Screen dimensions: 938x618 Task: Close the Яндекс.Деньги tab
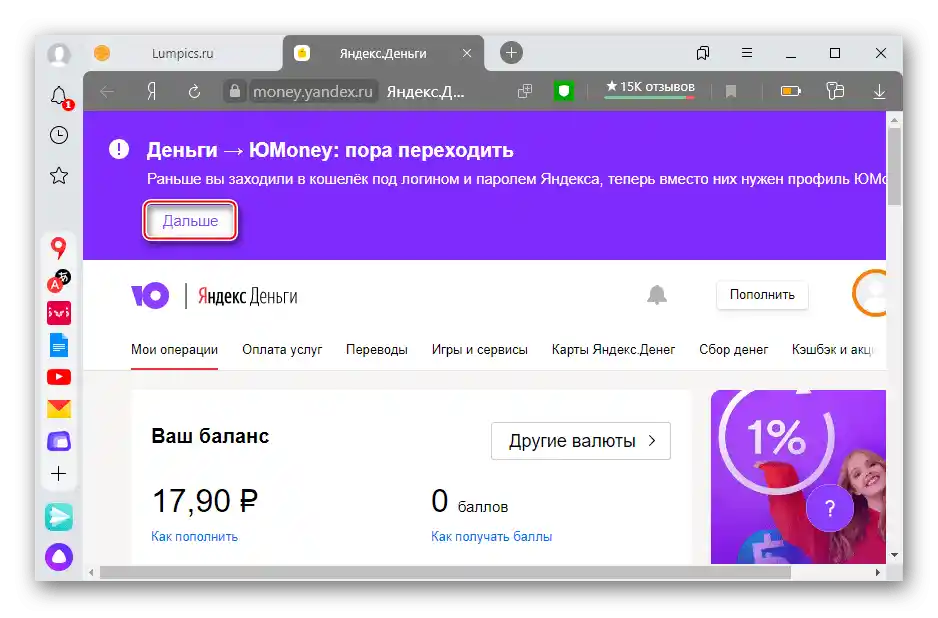coord(467,53)
